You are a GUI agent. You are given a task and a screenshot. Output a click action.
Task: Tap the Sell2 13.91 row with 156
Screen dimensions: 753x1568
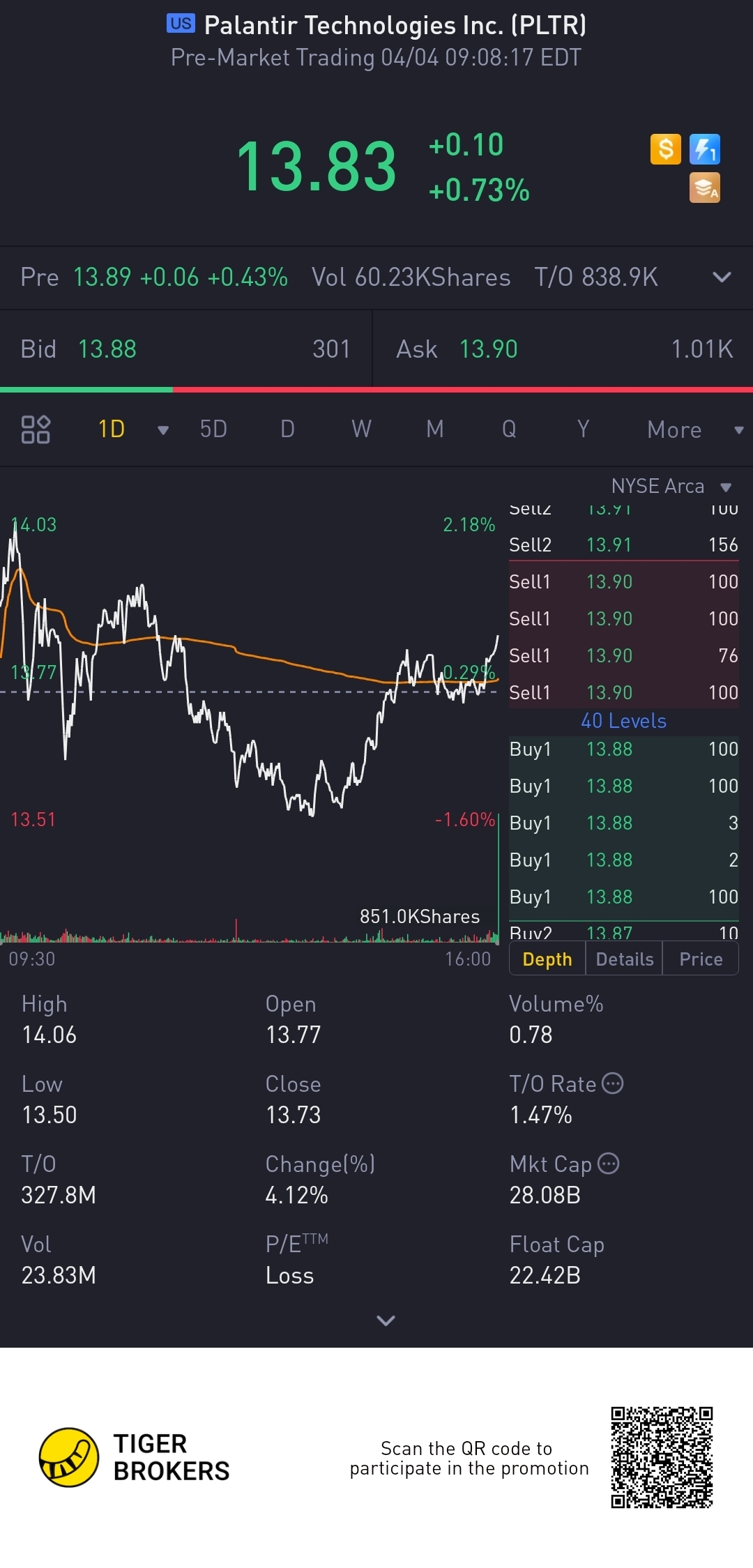pos(623,545)
